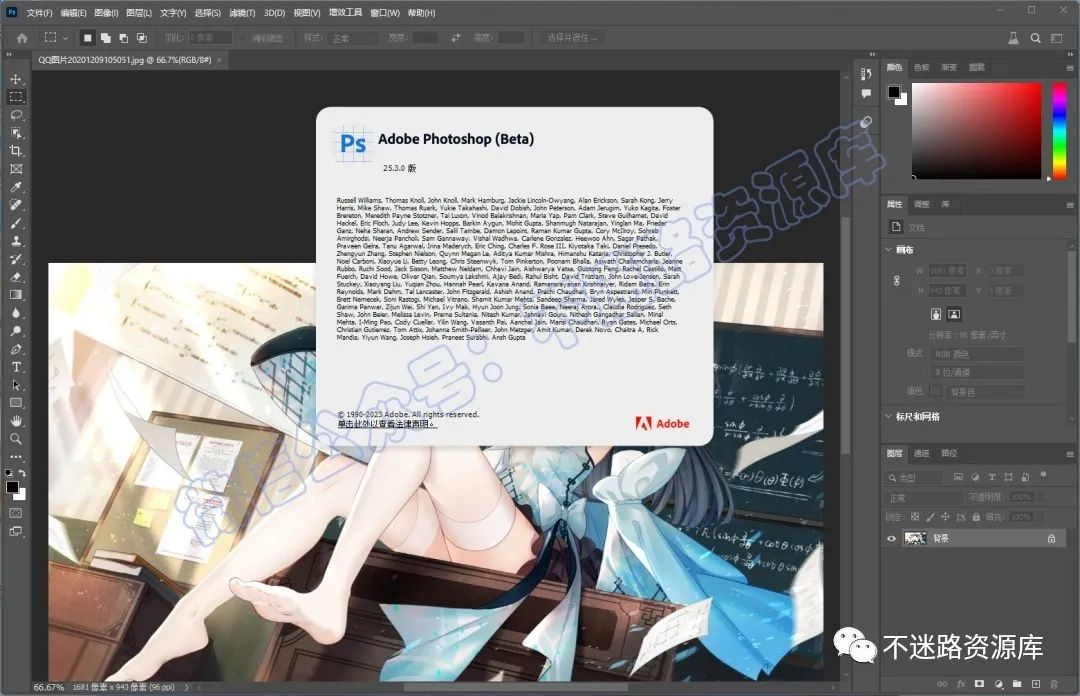
Task: Open the search magnifier in options bar
Action: [1035, 38]
